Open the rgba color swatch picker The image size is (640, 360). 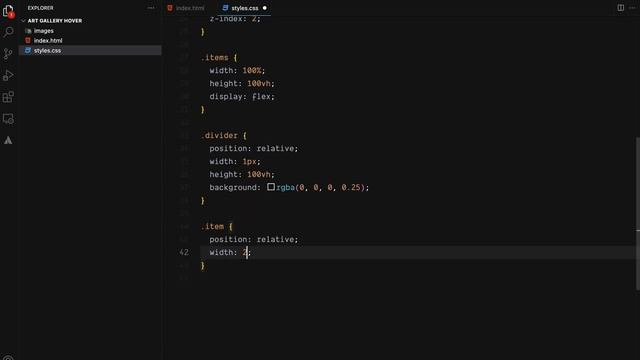point(271,187)
